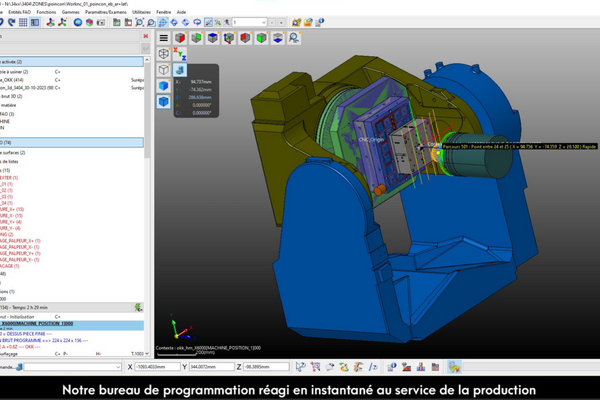Click the zoom view magnifier cube icon
The width and height of the screenshot is (600, 400).
click(294, 38)
